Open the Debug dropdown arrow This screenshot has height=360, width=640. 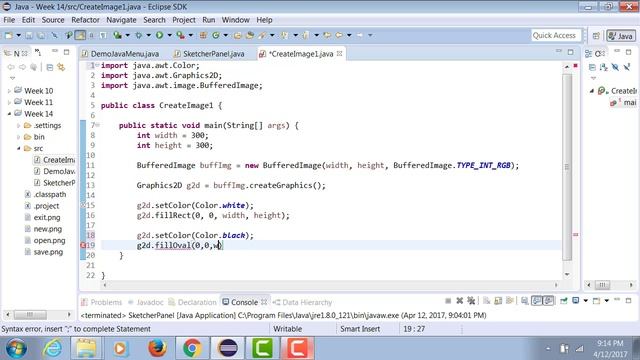(x=148, y=36)
